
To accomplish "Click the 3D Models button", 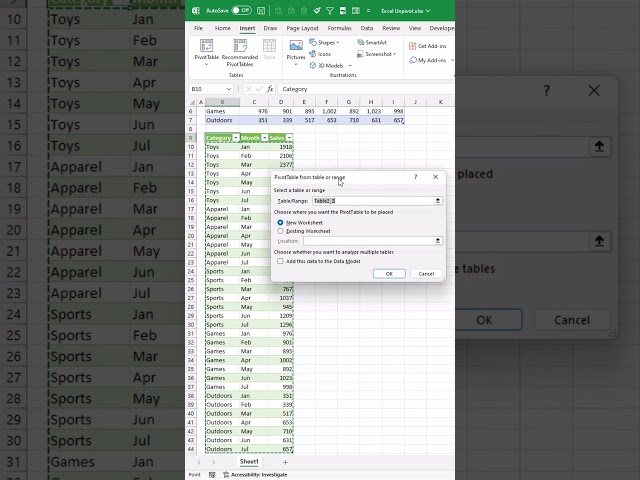I will 327,65.
